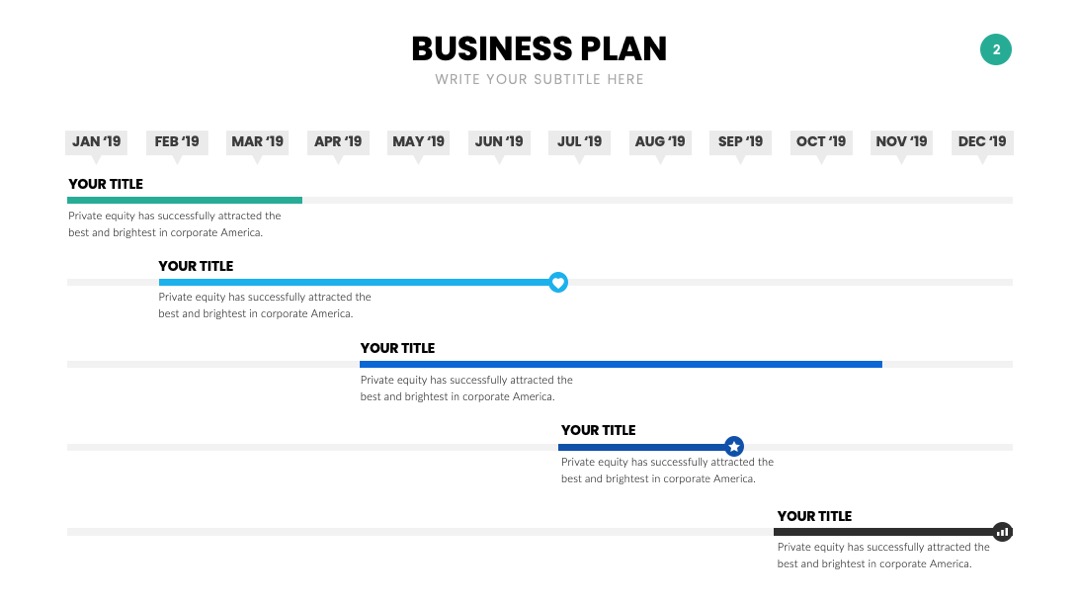Select the FEB '19 month marker
The height and width of the screenshot is (608, 1080).
(x=177, y=142)
